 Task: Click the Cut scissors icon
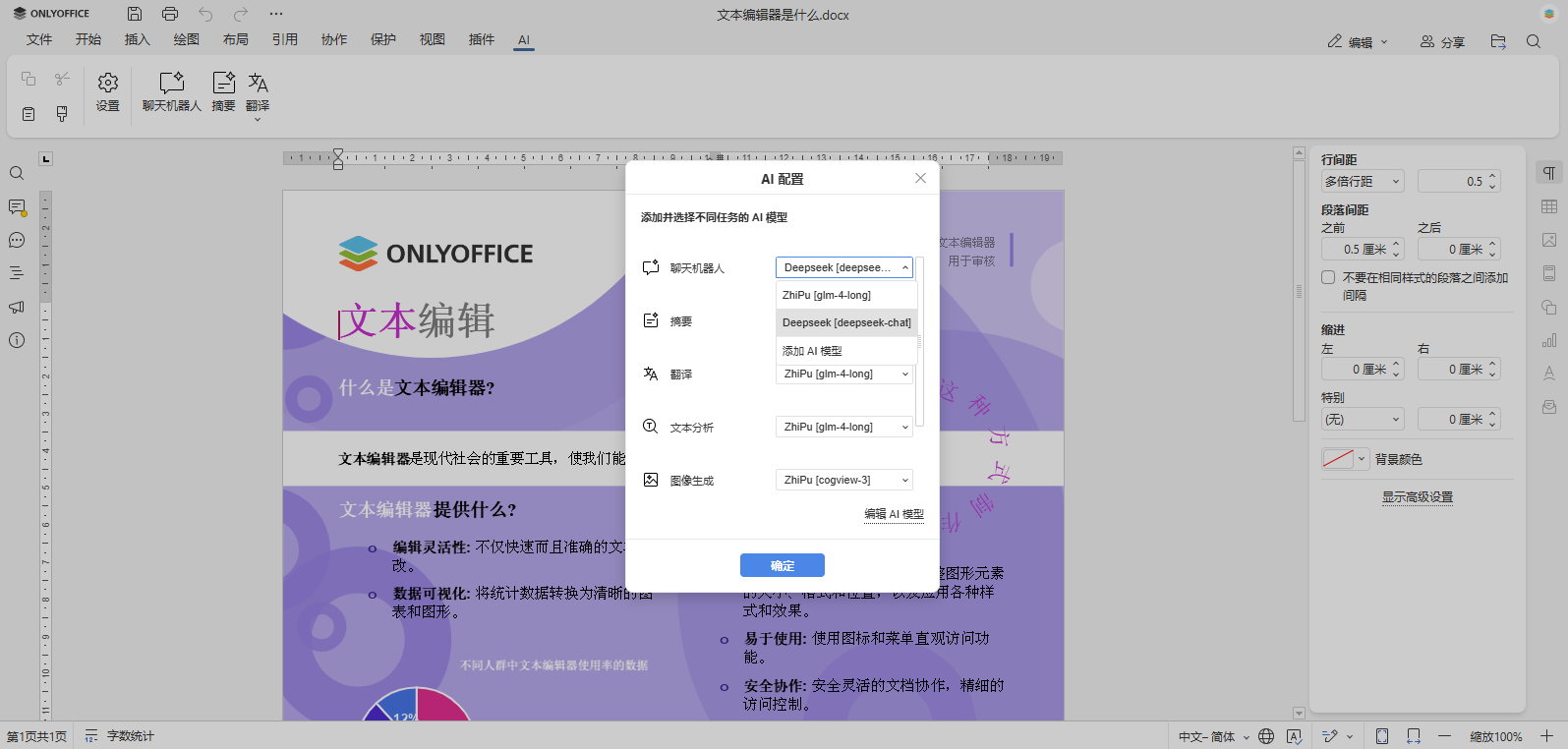62,79
